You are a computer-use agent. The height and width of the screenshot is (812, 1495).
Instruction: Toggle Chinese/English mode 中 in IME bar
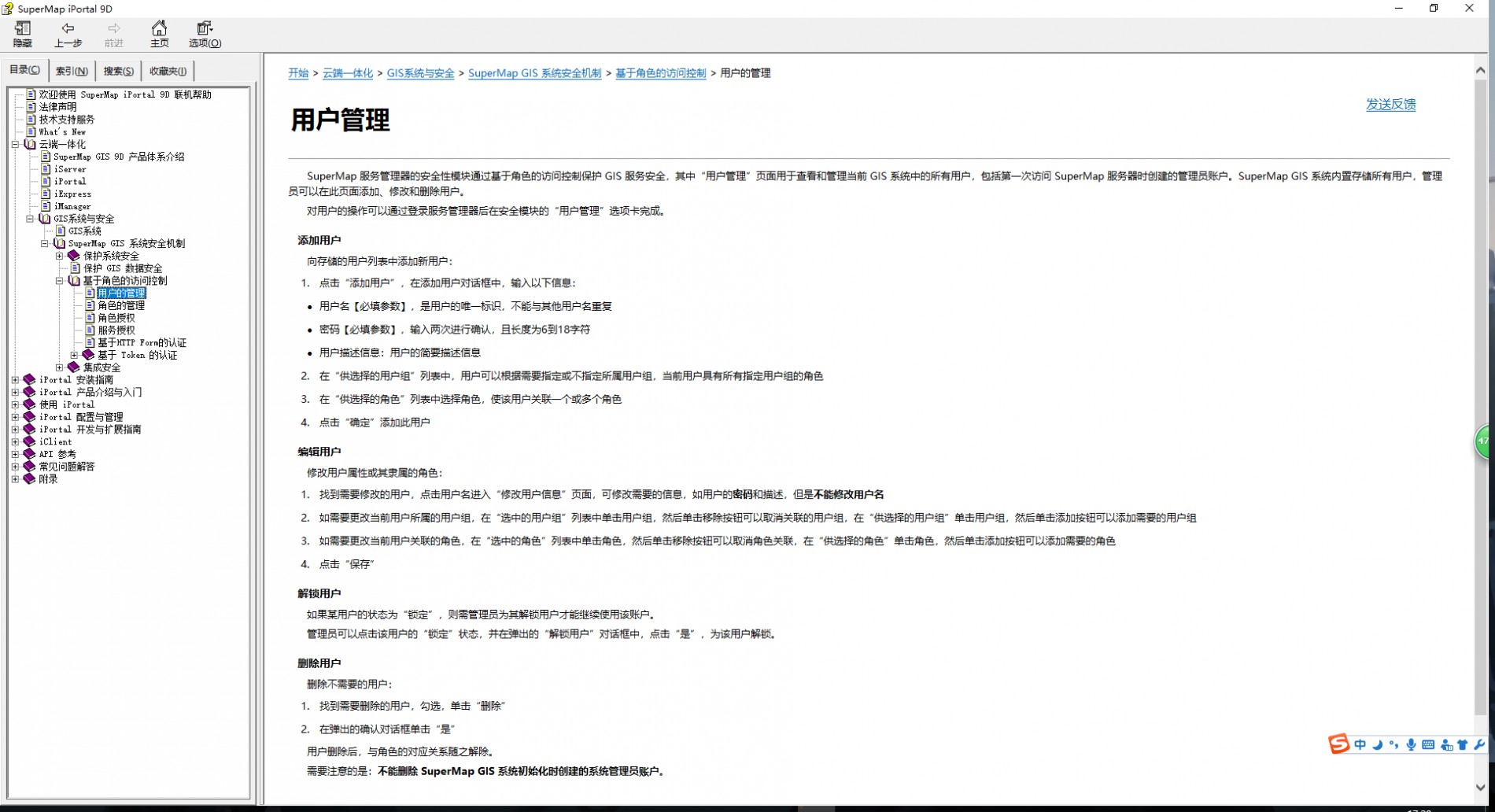coord(1360,744)
